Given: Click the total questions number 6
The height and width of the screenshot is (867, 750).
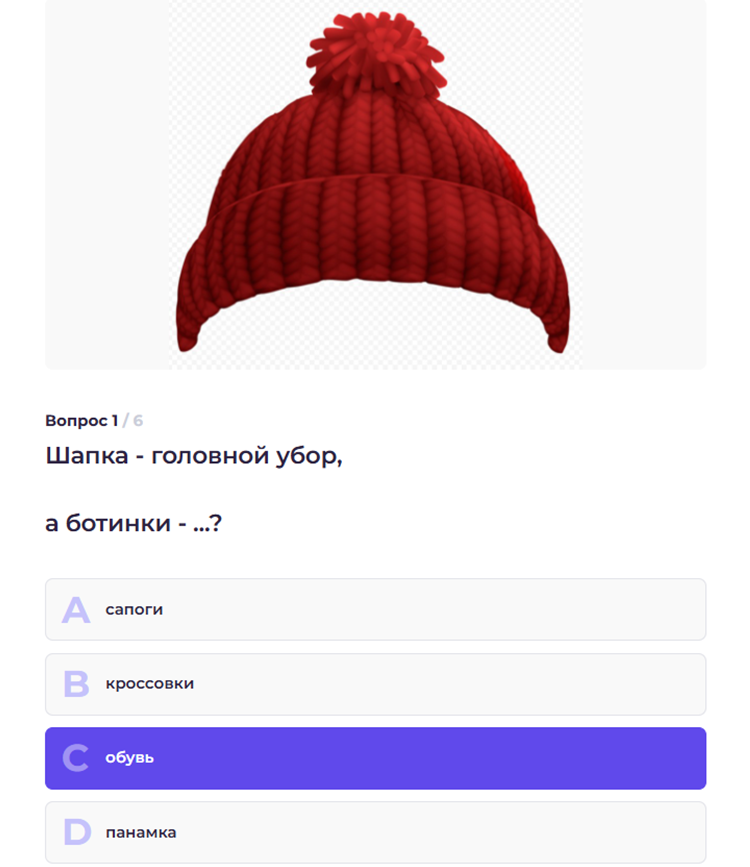Looking at the screenshot, I should [x=138, y=421].
